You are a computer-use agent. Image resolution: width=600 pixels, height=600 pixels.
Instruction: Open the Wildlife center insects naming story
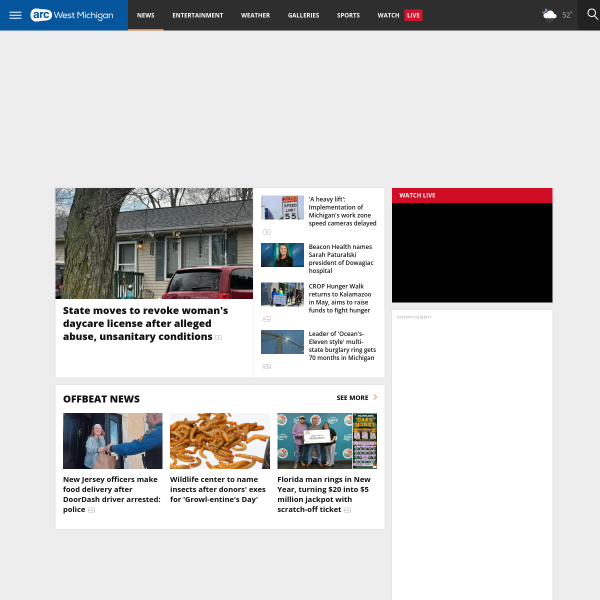(218, 489)
